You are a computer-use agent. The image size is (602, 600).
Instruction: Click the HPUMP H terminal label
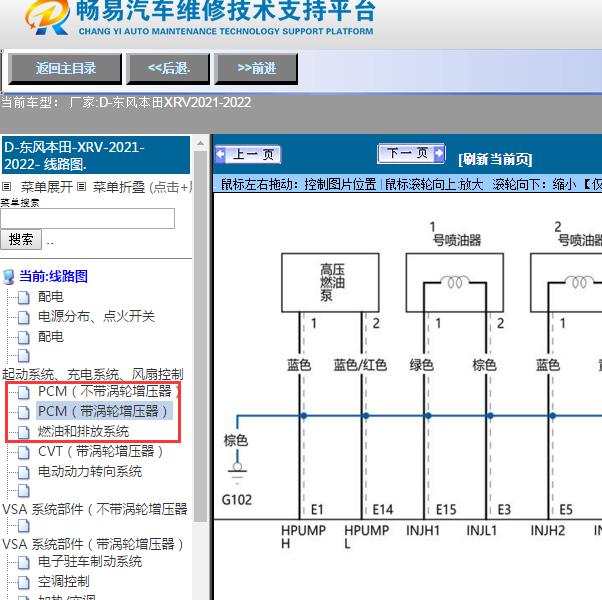303,537
